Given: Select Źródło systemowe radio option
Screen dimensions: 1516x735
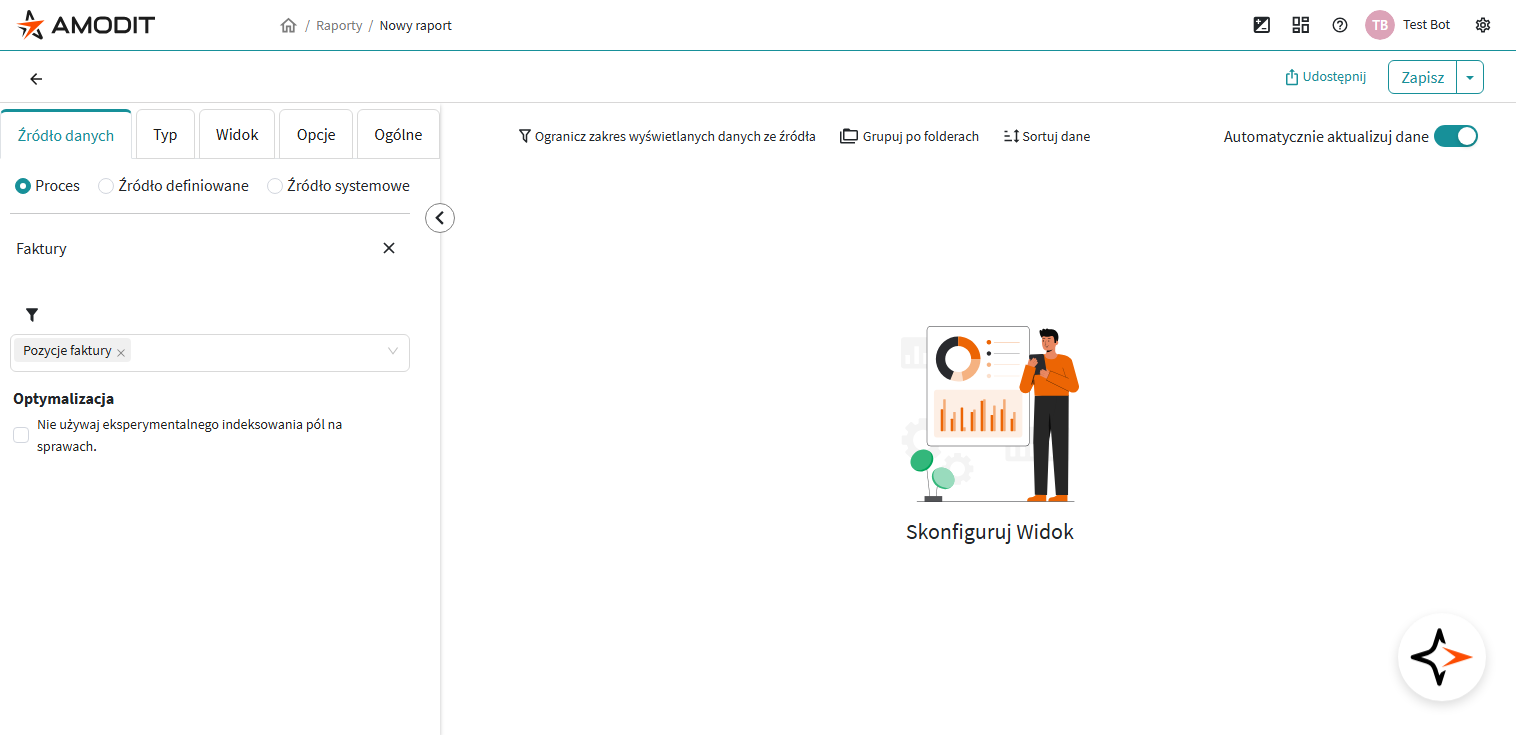Looking at the screenshot, I should pos(275,186).
